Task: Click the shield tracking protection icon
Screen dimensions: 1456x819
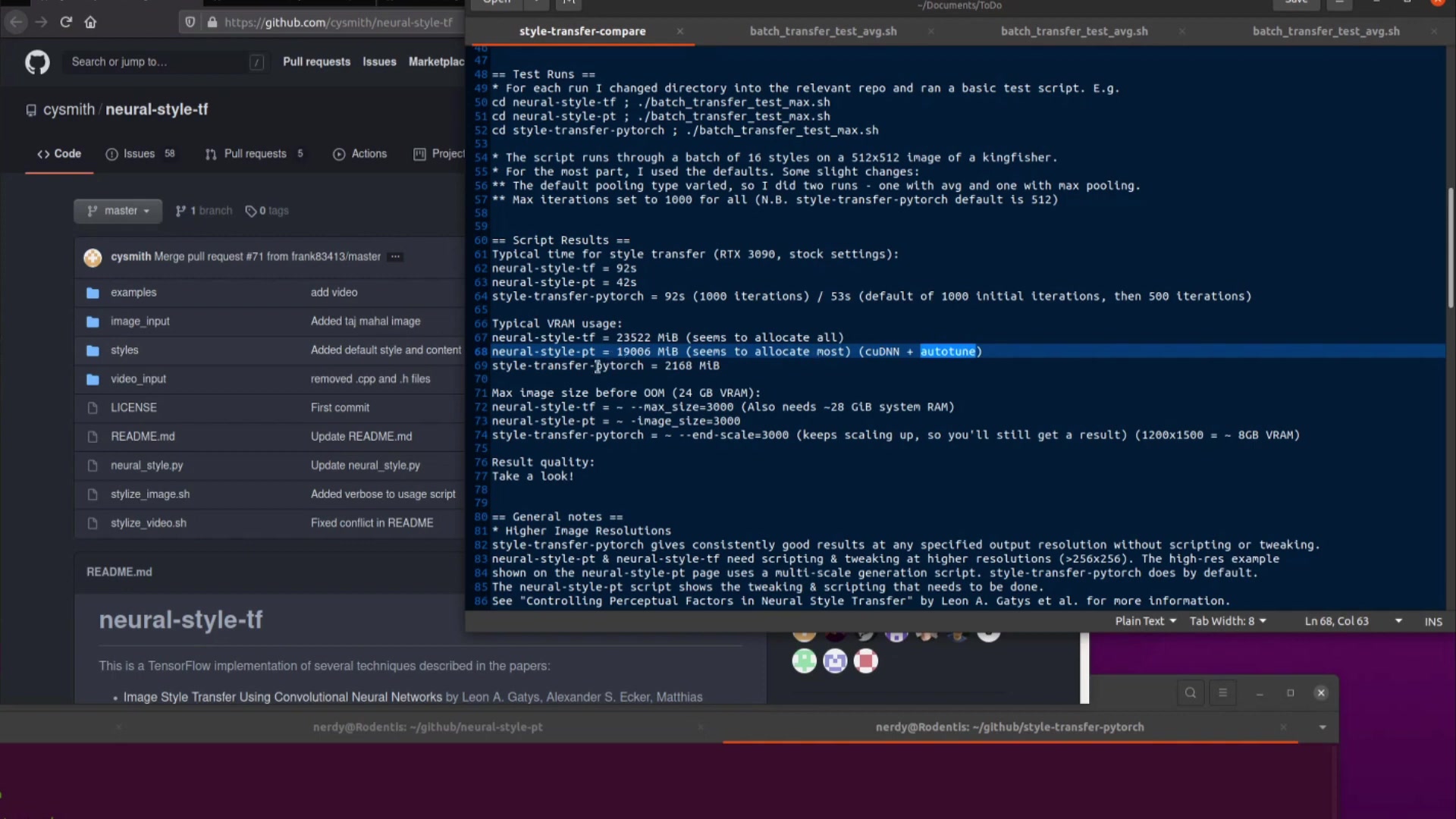Action: click(x=190, y=22)
